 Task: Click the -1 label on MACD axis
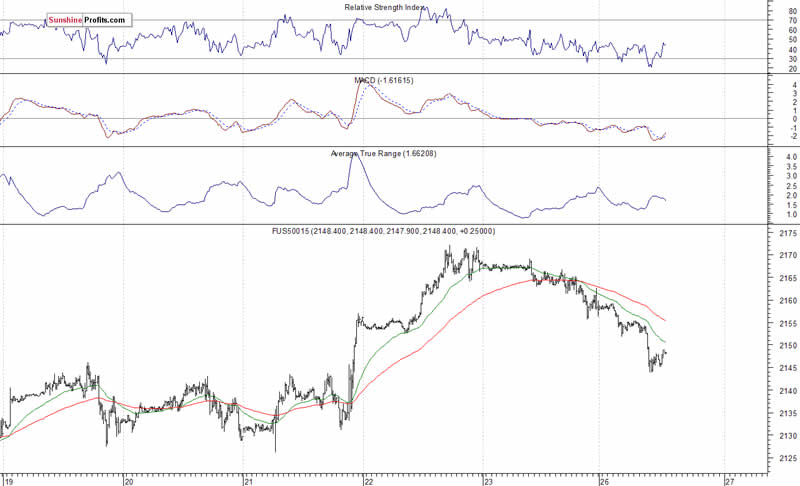point(793,127)
